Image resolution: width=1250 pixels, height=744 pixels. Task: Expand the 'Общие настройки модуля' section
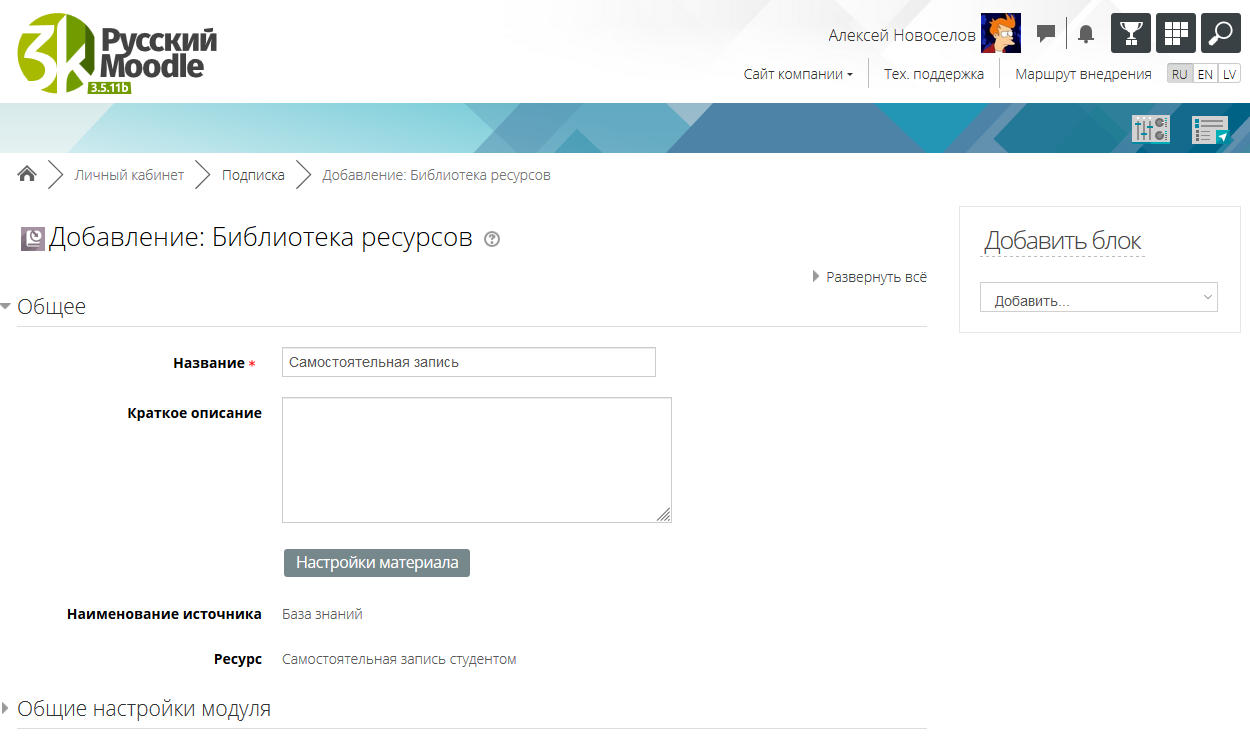pos(144,709)
